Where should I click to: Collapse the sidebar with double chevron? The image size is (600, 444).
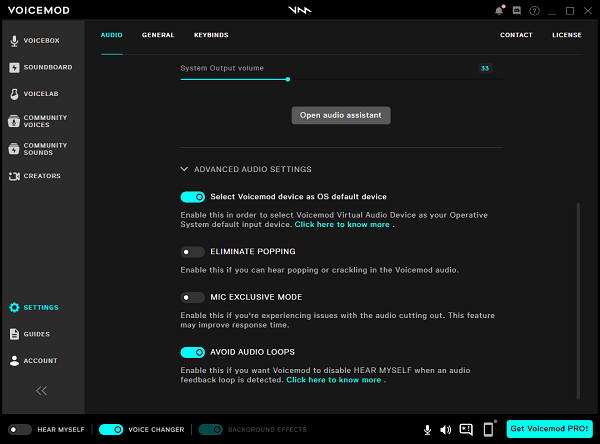41,390
